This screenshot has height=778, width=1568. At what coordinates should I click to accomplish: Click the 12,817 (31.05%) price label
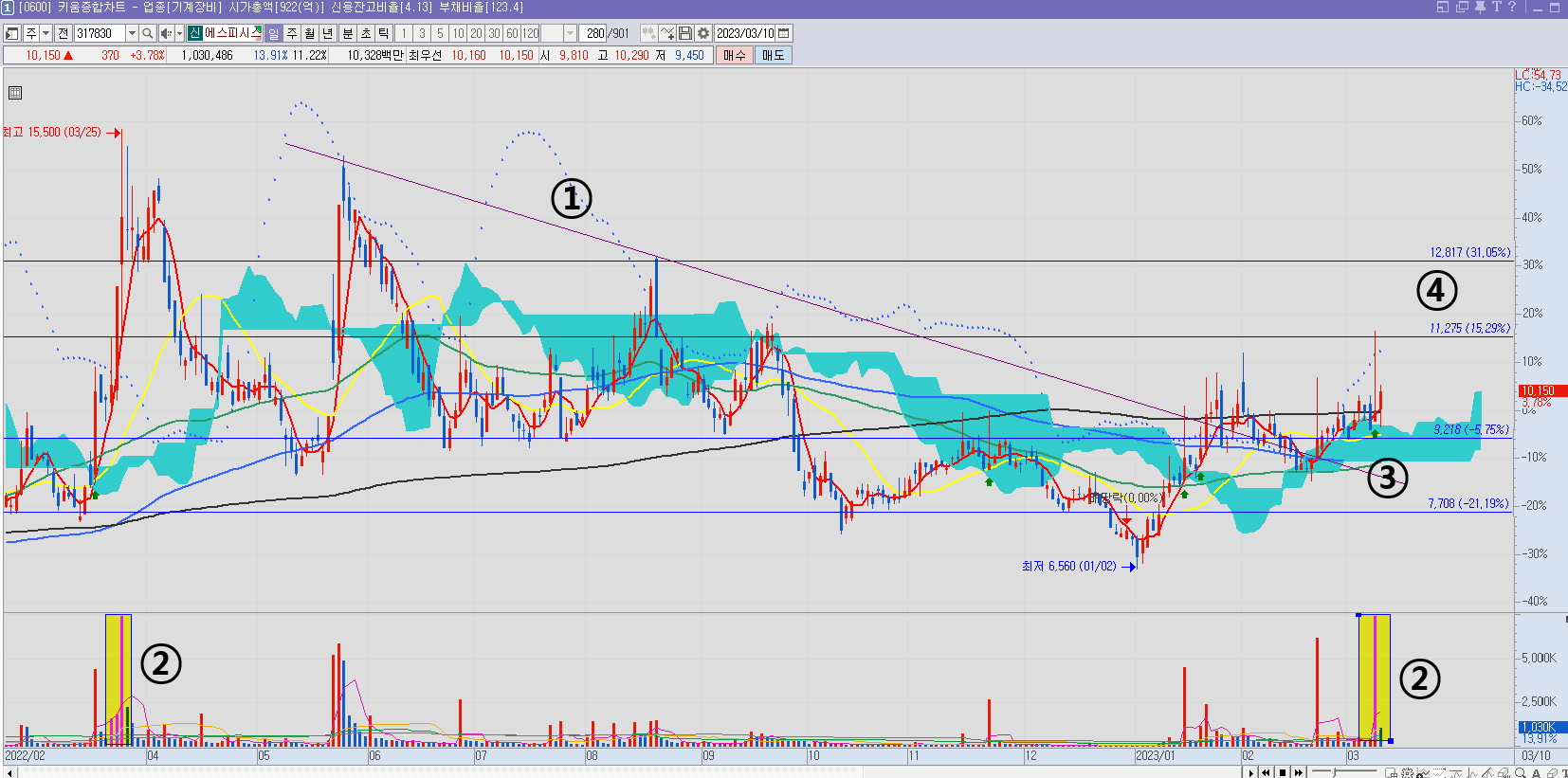tap(1469, 252)
